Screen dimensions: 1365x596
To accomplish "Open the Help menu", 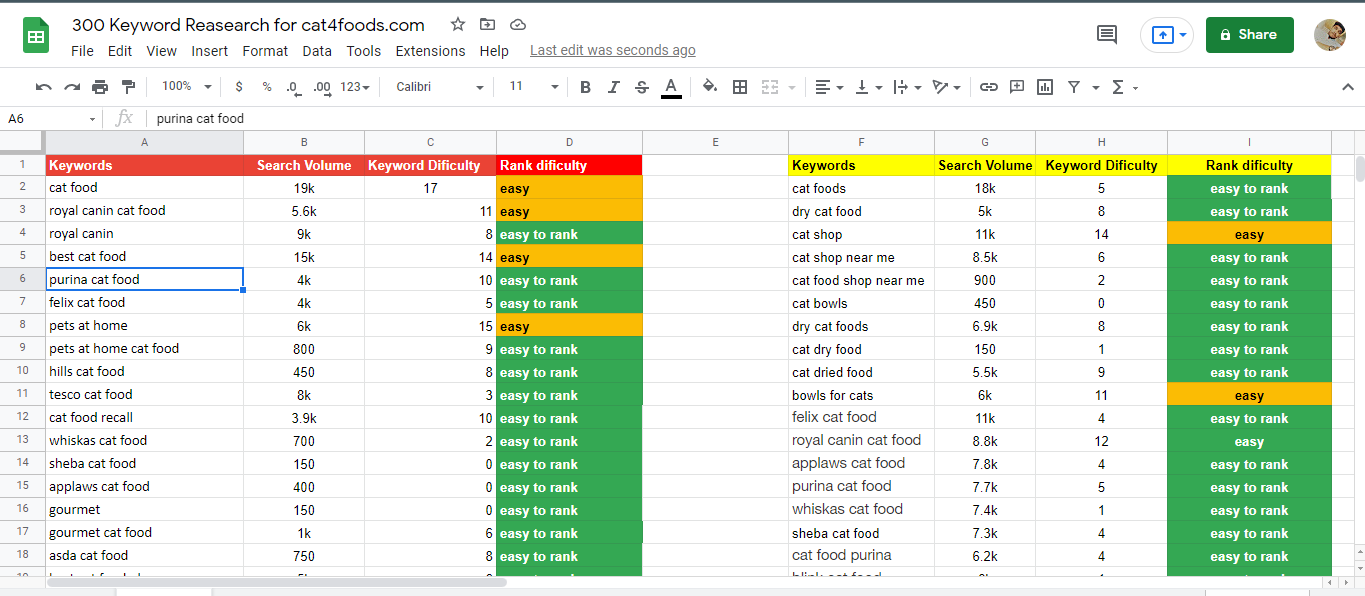I will click(494, 51).
